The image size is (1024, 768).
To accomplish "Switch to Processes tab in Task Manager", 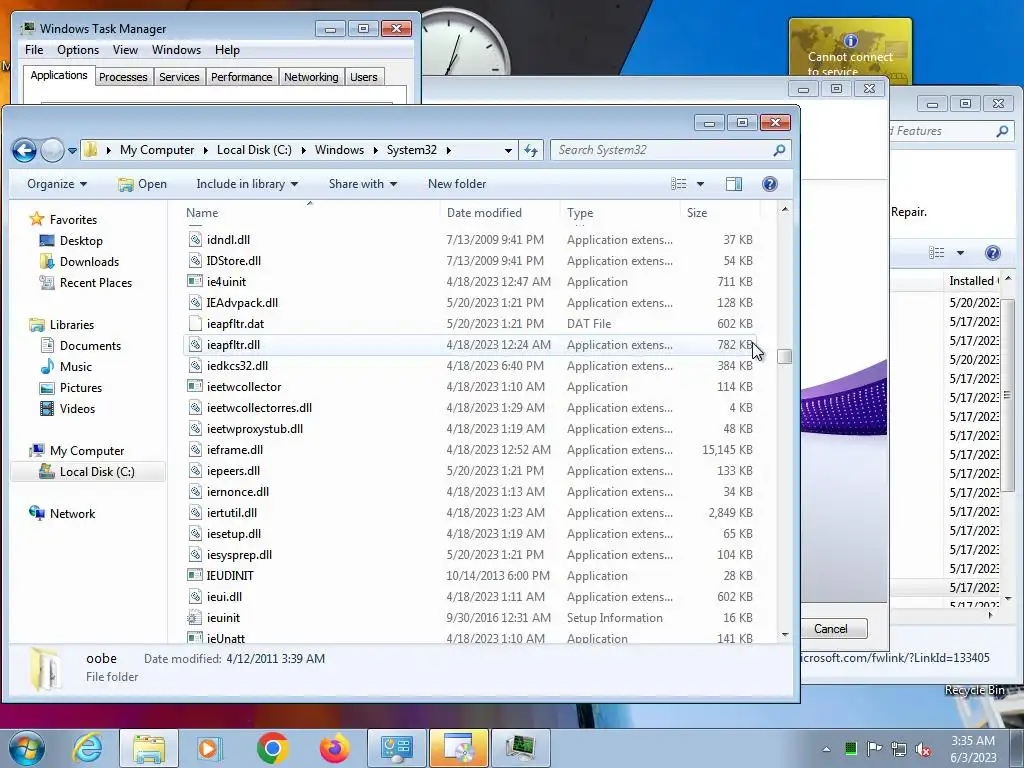I will [x=123, y=77].
